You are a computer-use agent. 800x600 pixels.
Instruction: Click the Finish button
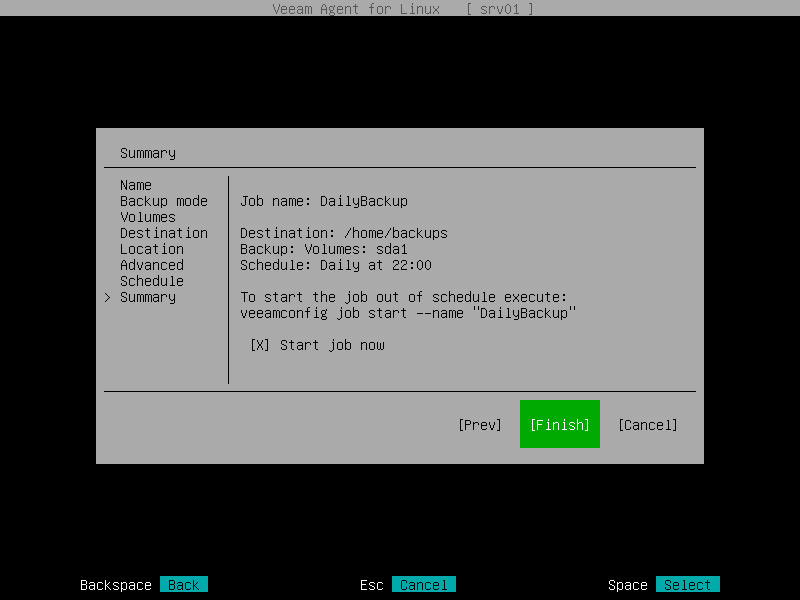(560, 424)
